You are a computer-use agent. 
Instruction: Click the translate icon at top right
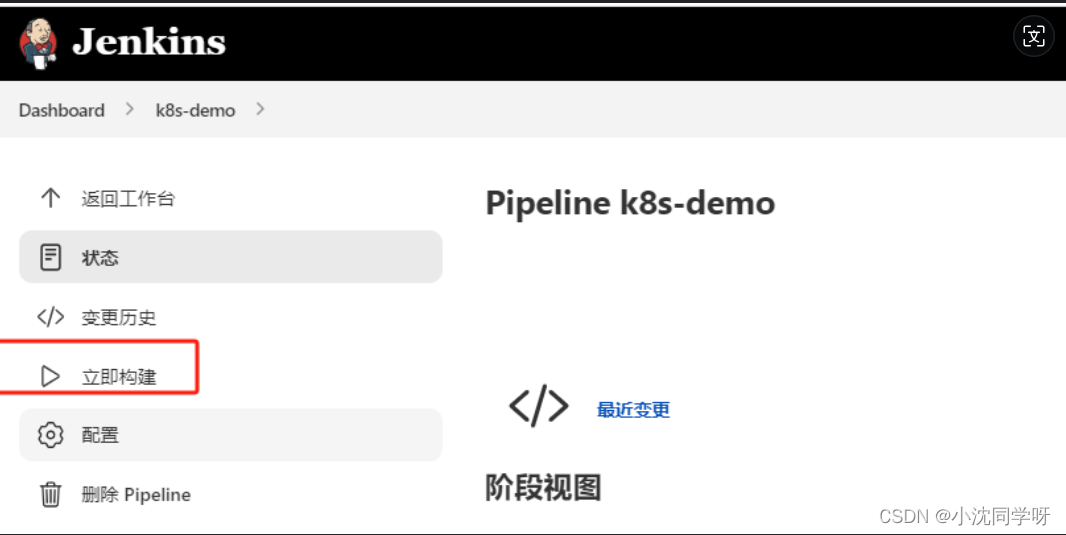1033,36
